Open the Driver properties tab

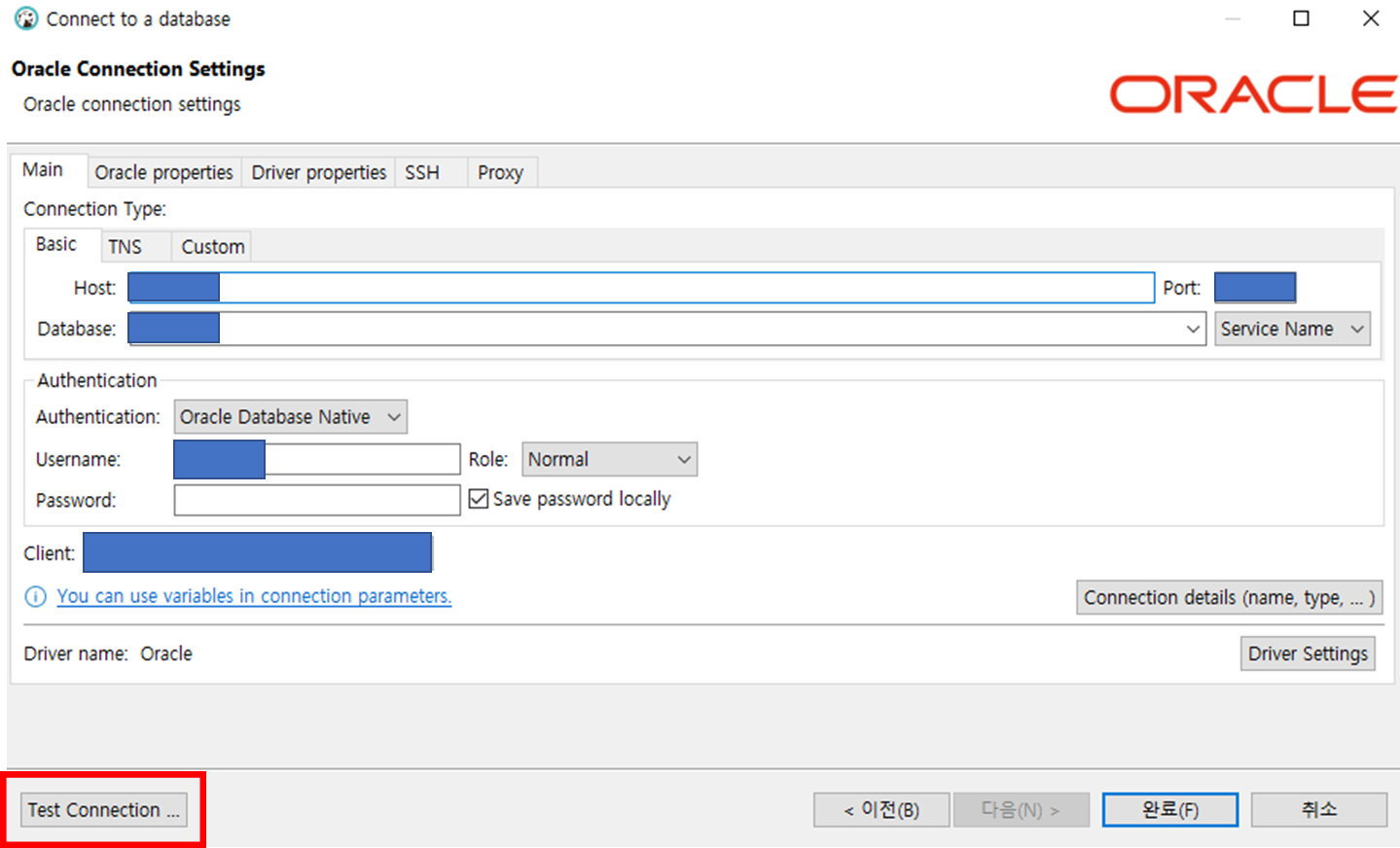tap(318, 172)
